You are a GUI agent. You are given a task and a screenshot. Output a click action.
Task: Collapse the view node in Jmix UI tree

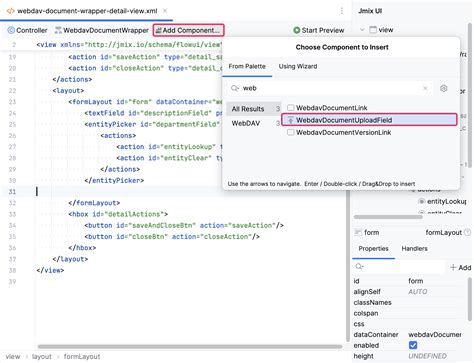click(x=362, y=30)
